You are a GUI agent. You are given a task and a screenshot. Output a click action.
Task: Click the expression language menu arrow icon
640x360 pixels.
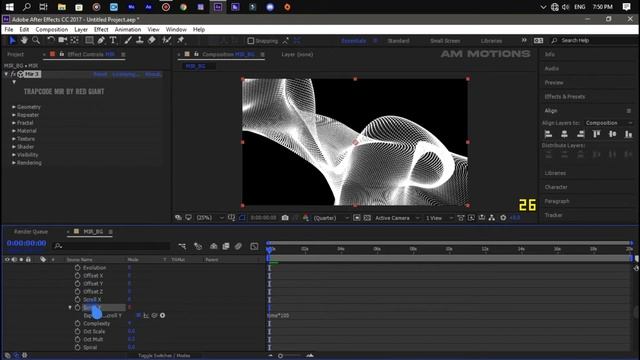click(x=162, y=316)
